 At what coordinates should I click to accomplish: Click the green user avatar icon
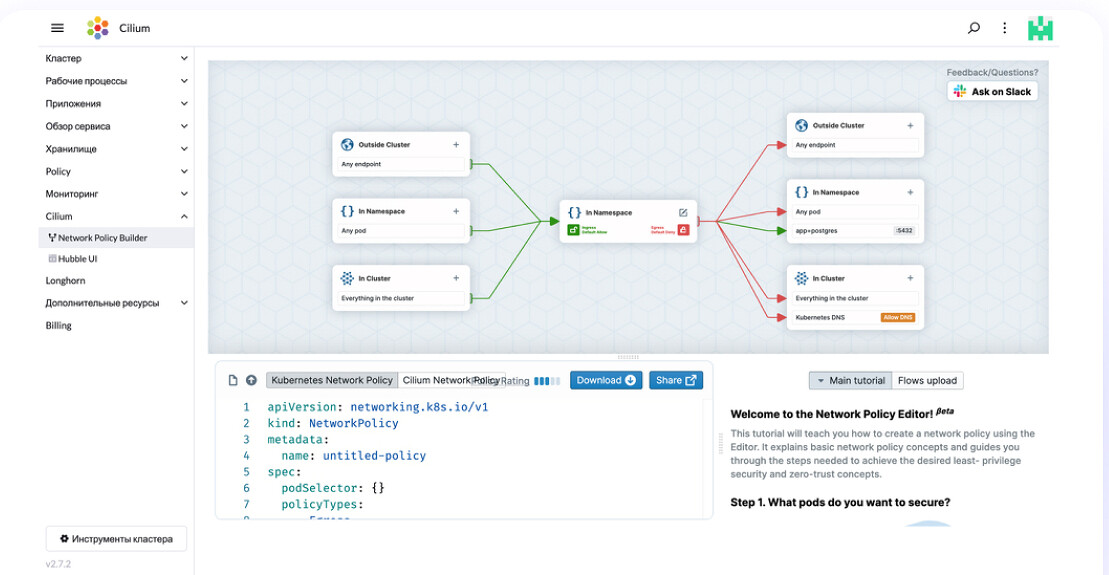click(1041, 28)
